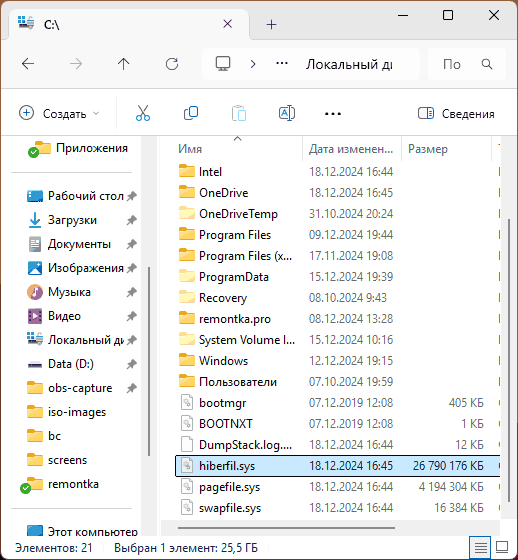Open the toolbar See more menu
Screen dimensions: 518x560
pyautogui.click(x=333, y=114)
